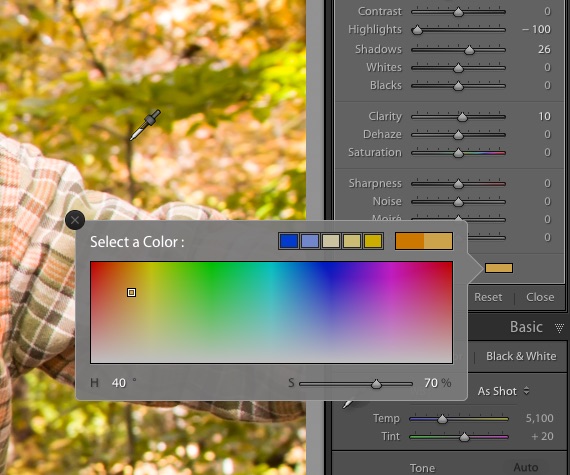Pick the golden yellow preset swatch

tap(373, 241)
